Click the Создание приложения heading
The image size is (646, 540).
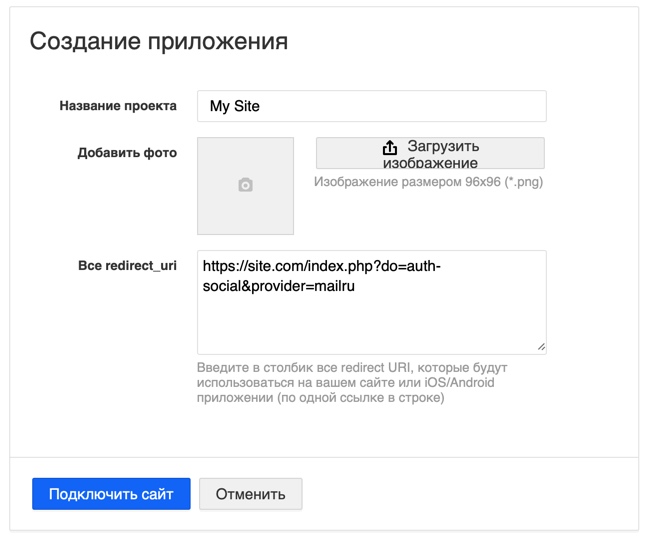[159, 41]
